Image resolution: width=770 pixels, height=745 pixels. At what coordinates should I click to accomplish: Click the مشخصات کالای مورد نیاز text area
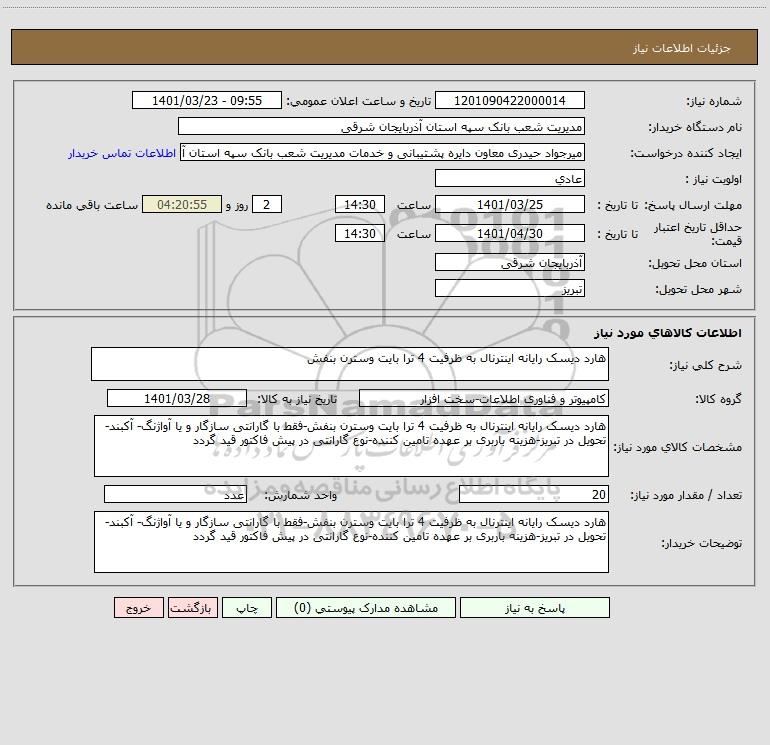click(x=351, y=446)
